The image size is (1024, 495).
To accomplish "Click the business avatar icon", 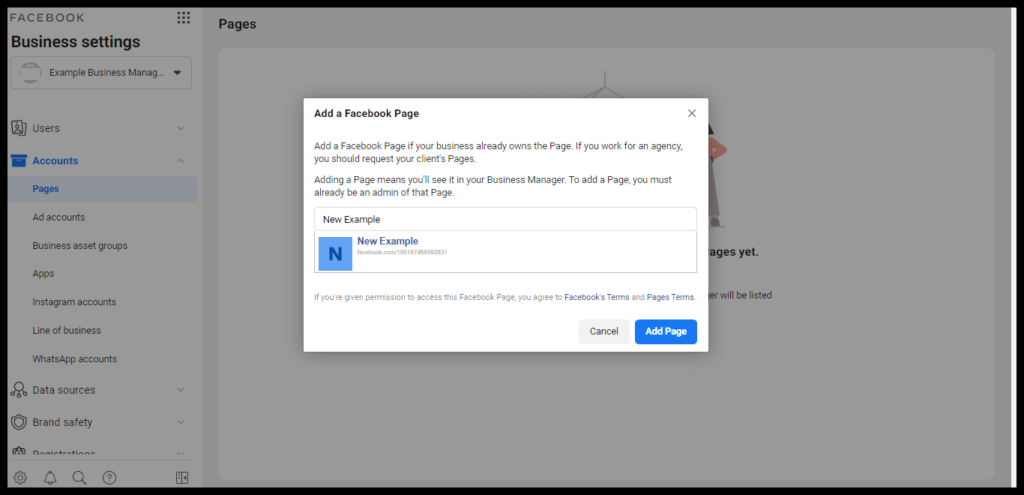I will point(31,72).
